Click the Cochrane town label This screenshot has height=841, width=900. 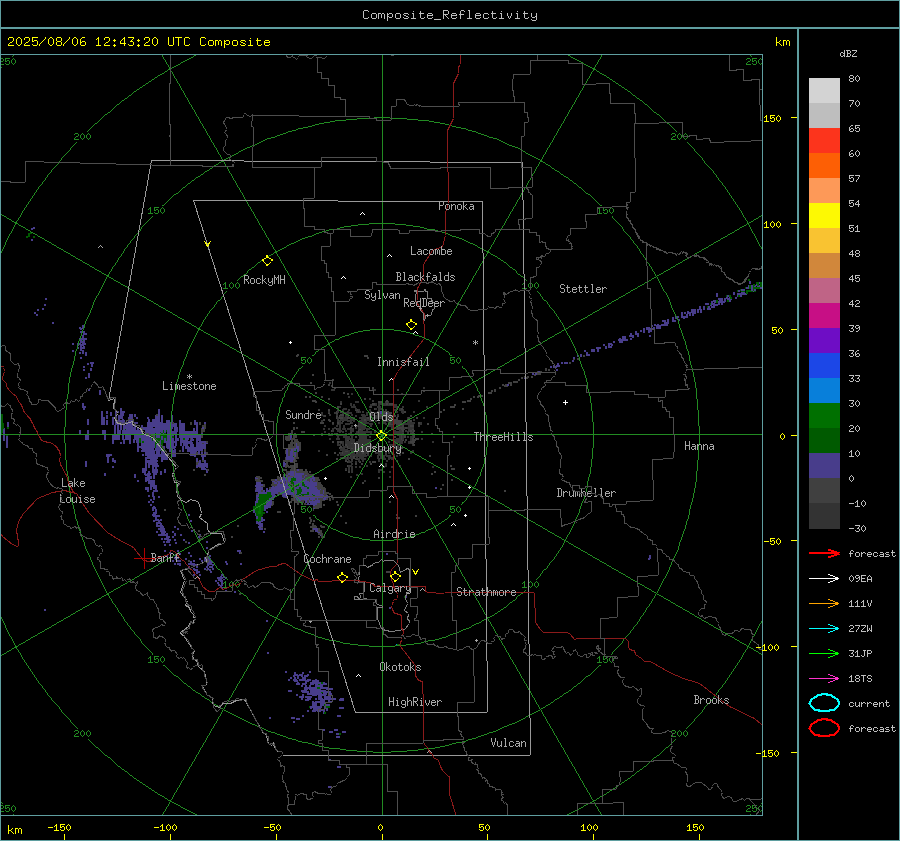click(327, 559)
